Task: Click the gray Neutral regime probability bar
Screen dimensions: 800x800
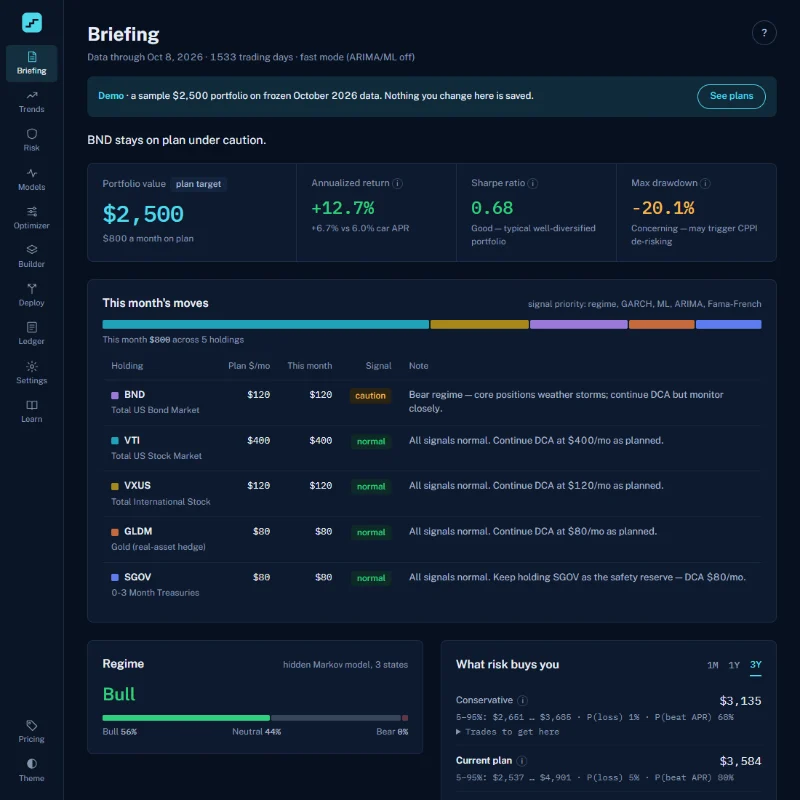Action: [336, 718]
